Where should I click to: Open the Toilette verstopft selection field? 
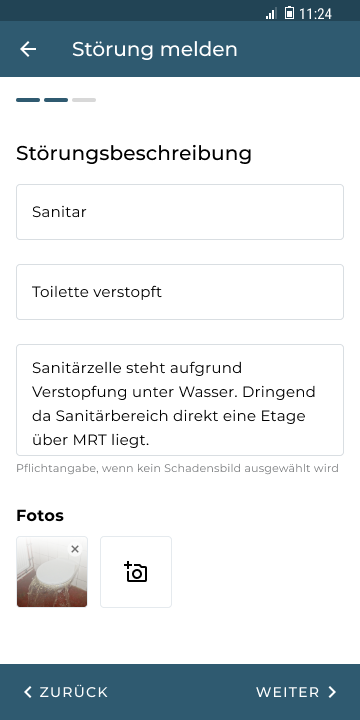[x=180, y=292]
